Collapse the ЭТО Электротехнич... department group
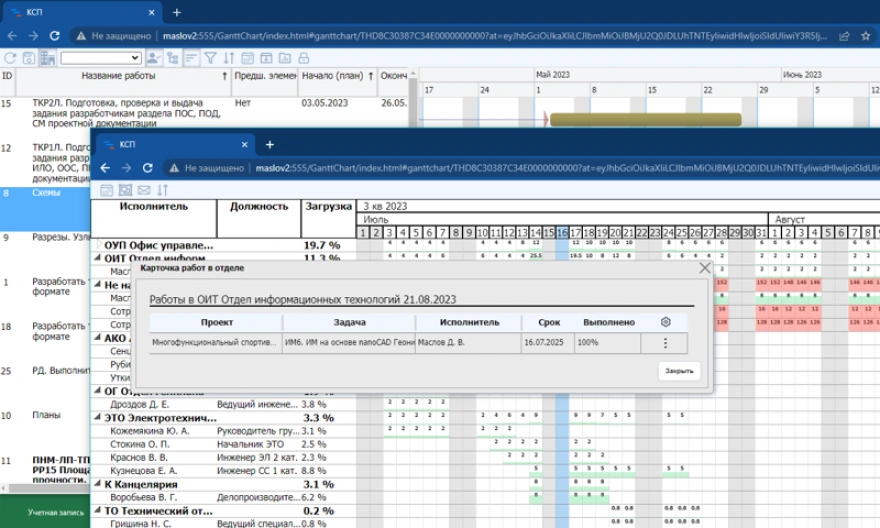The image size is (880, 528). 98,417
